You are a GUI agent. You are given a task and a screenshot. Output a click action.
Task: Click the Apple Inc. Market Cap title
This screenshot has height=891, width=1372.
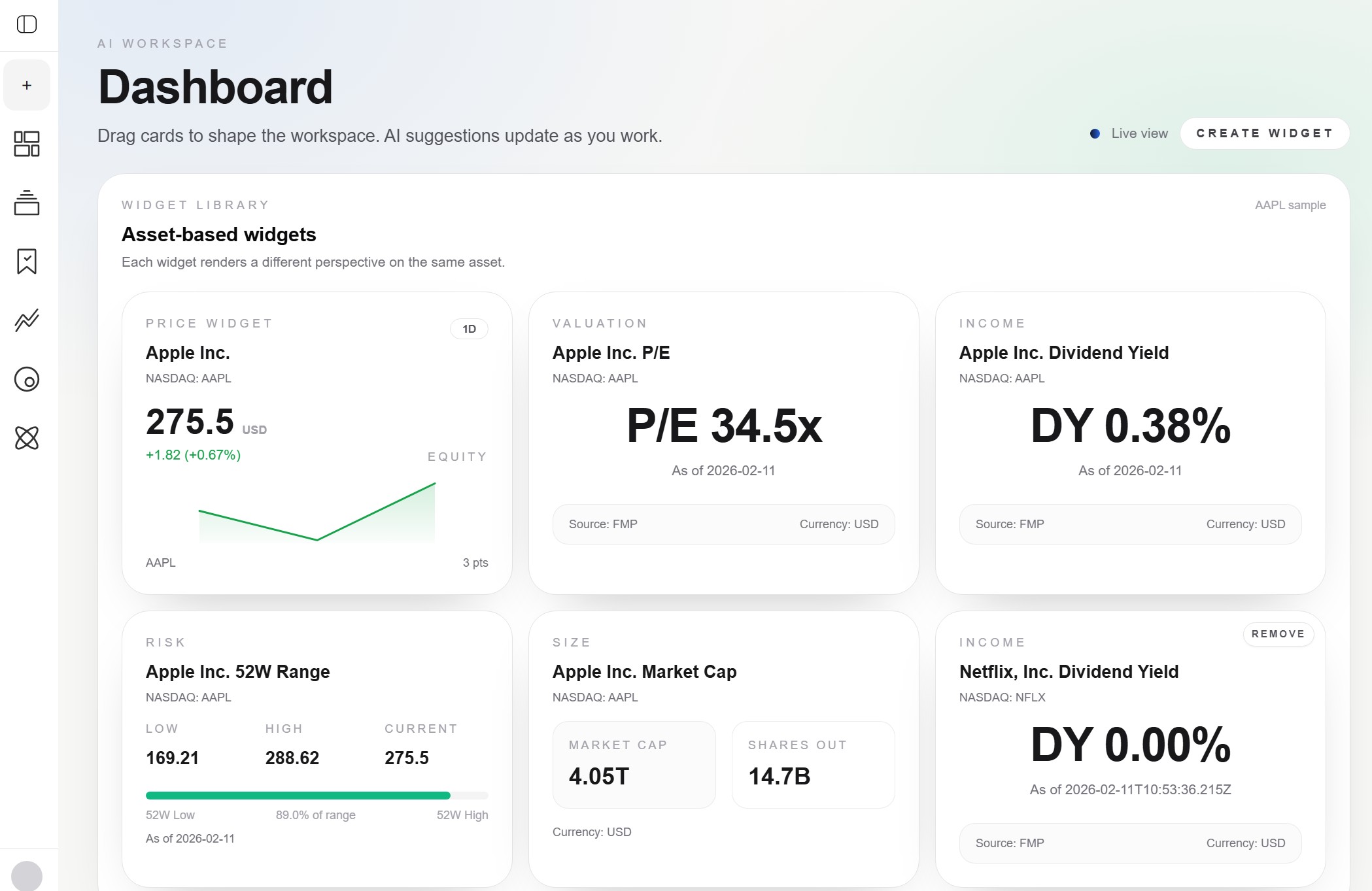click(644, 672)
